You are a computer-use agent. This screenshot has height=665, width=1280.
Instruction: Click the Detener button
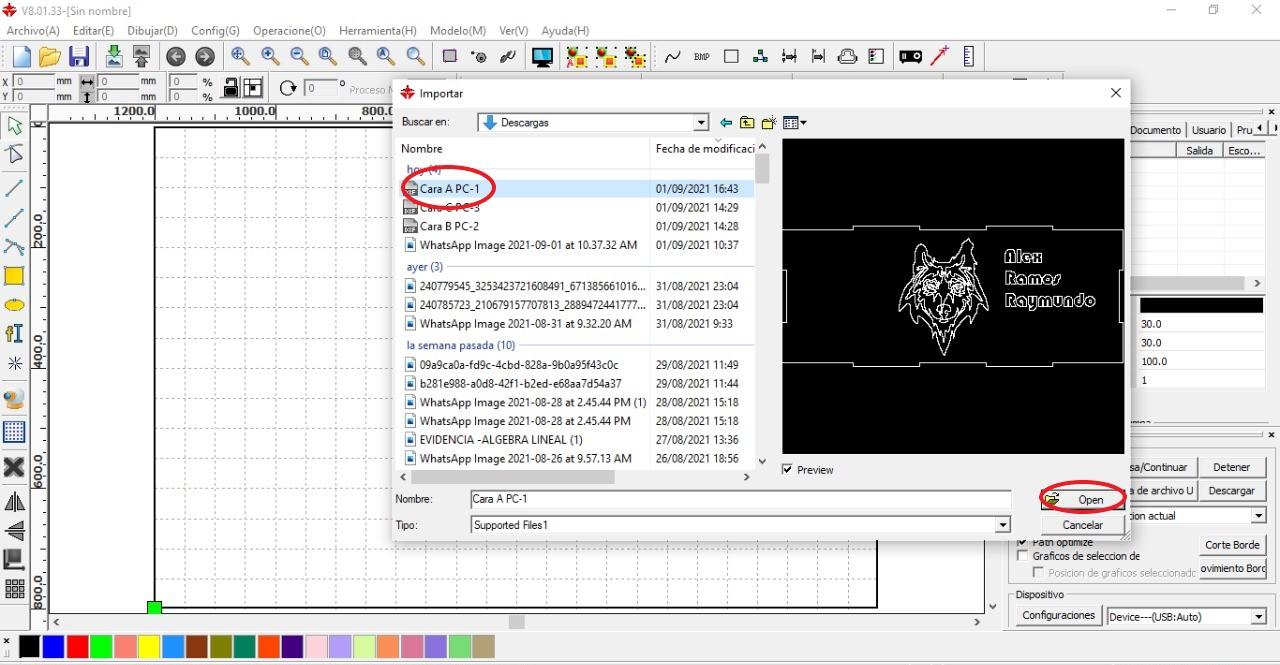(1231, 467)
